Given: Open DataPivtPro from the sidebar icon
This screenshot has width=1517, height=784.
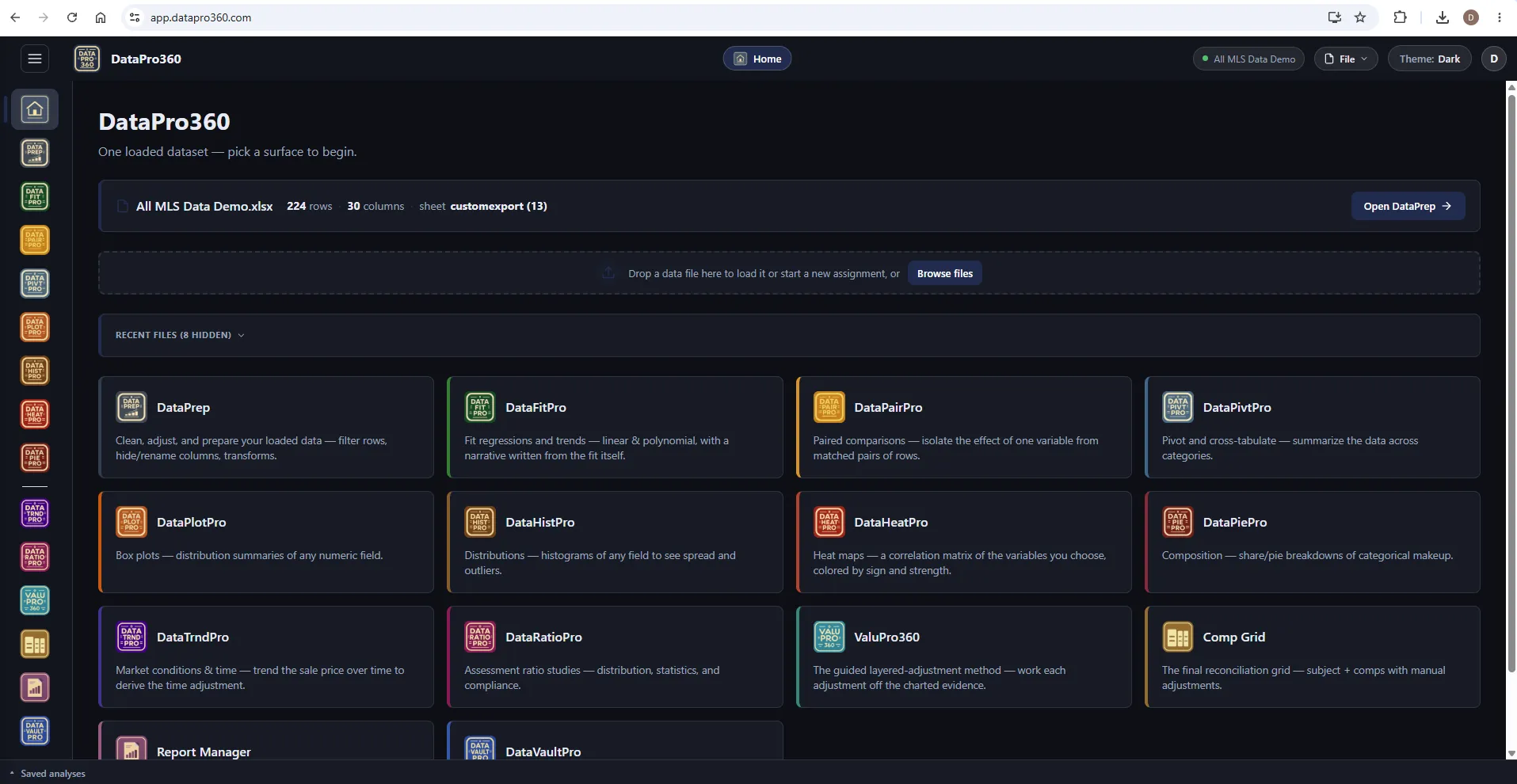Looking at the screenshot, I should pyautogui.click(x=35, y=284).
